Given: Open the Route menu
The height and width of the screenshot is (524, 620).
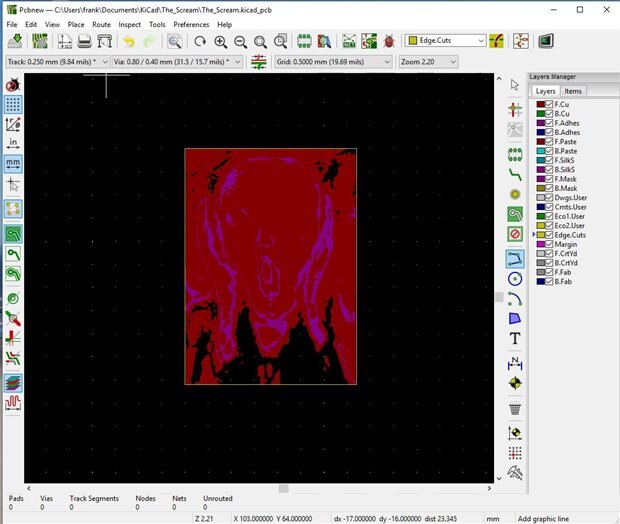Looking at the screenshot, I should click(101, 24).
